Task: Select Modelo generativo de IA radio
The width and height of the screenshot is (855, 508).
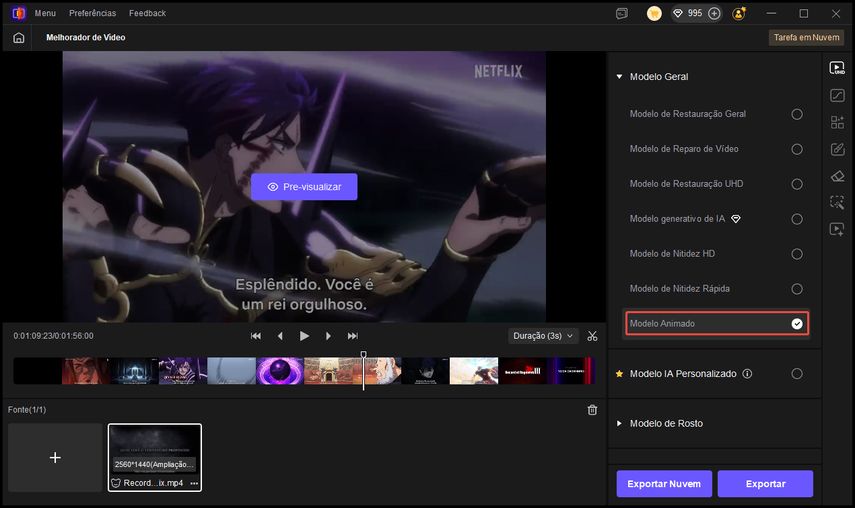Action: (x=797, y=219)
